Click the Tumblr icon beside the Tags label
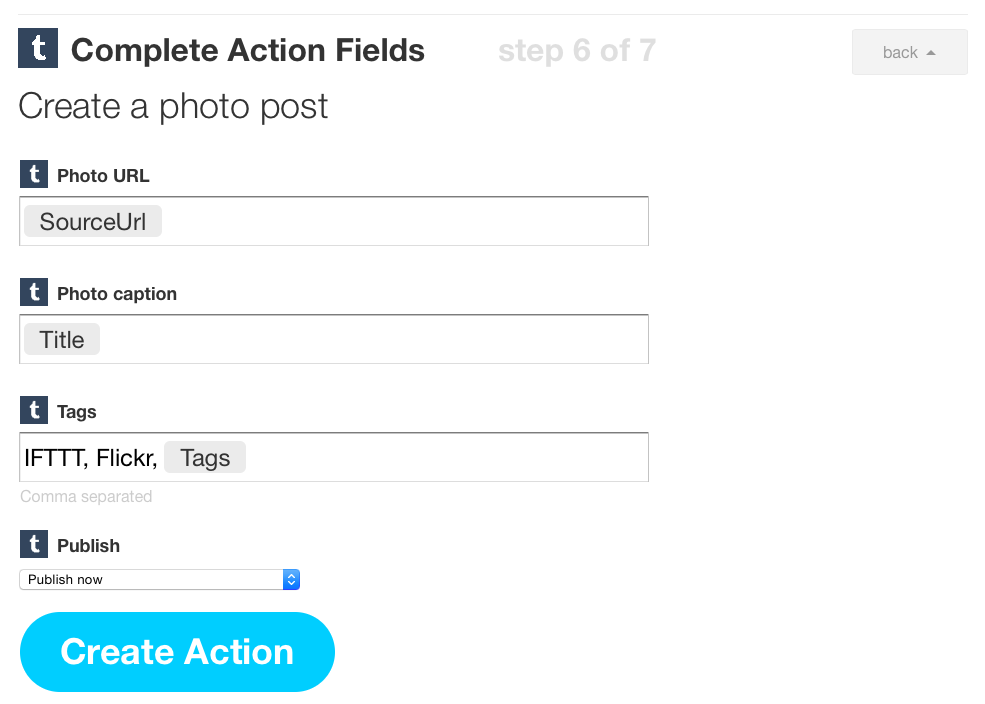This screenshot has width=985, height=704. 34,411
